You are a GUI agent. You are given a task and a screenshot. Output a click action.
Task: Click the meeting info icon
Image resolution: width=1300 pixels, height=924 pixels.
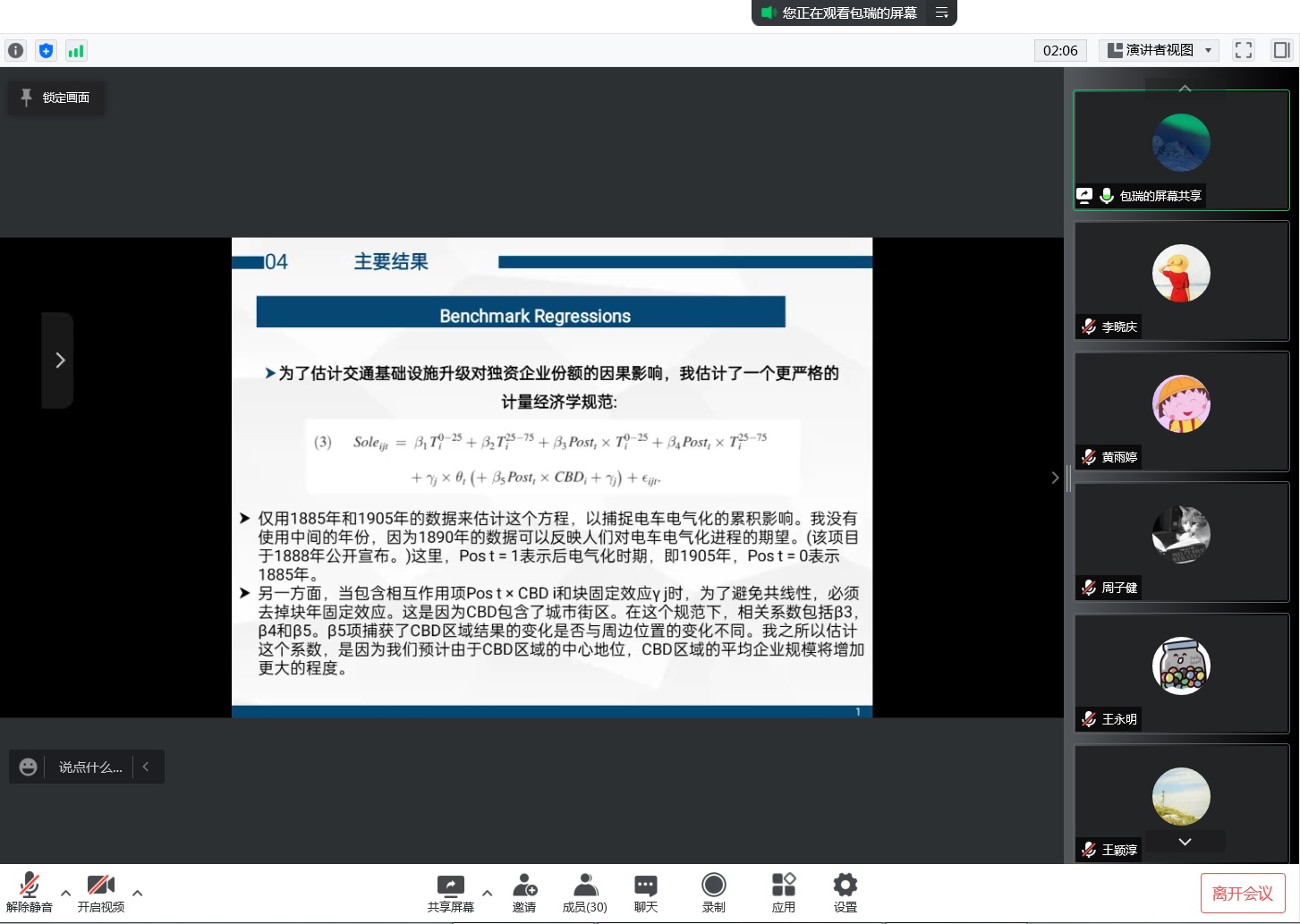pyautogui.click(x=16, y=51)
